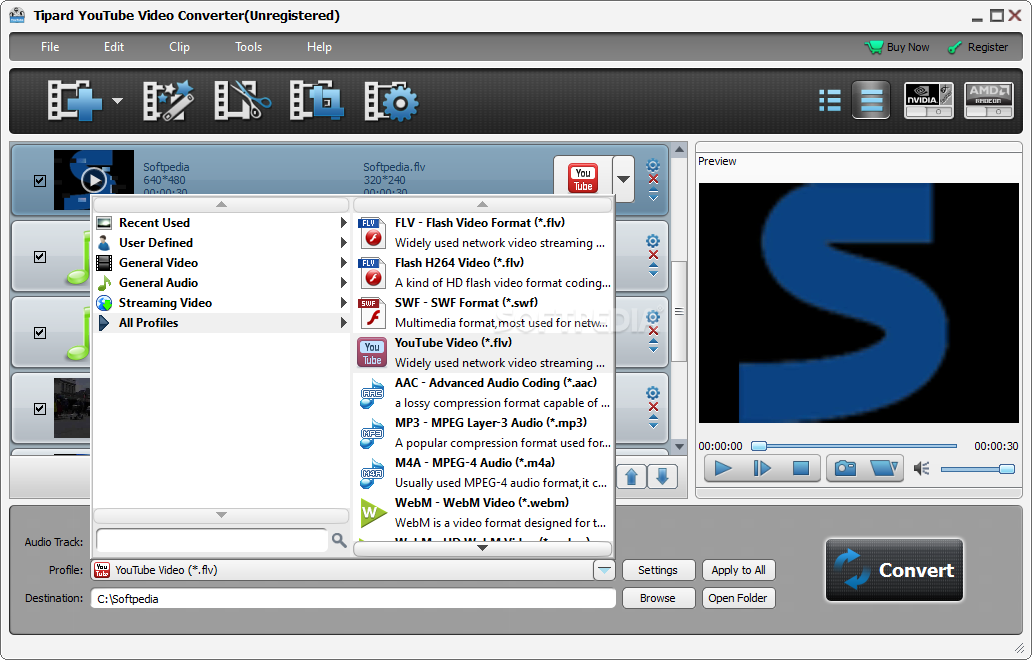
Task: Click Buy Now cart link
Action: pyautogui.click(x=898, y=47)
